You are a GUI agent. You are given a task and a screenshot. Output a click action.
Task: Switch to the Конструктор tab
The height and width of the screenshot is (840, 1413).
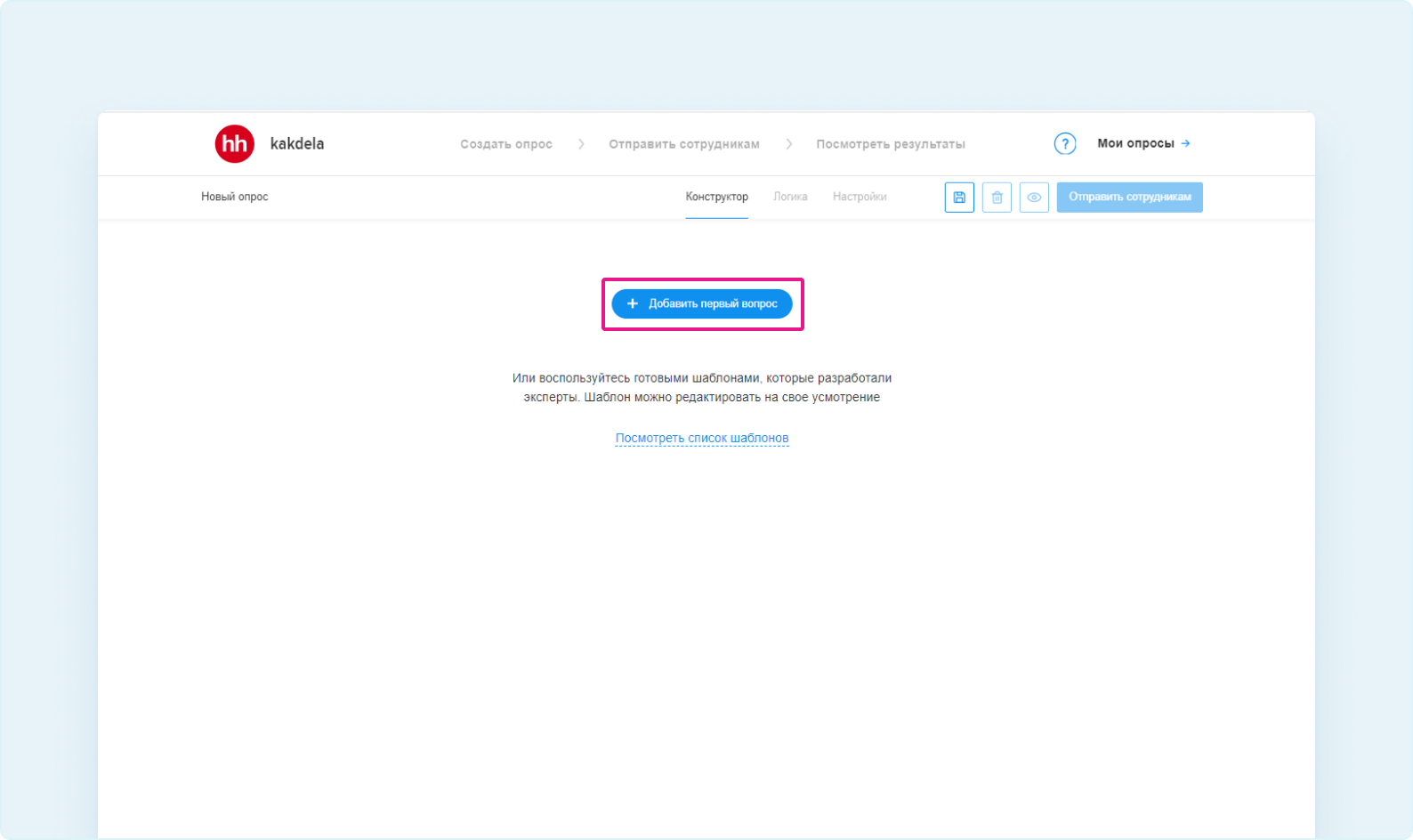tap(716, 197)
